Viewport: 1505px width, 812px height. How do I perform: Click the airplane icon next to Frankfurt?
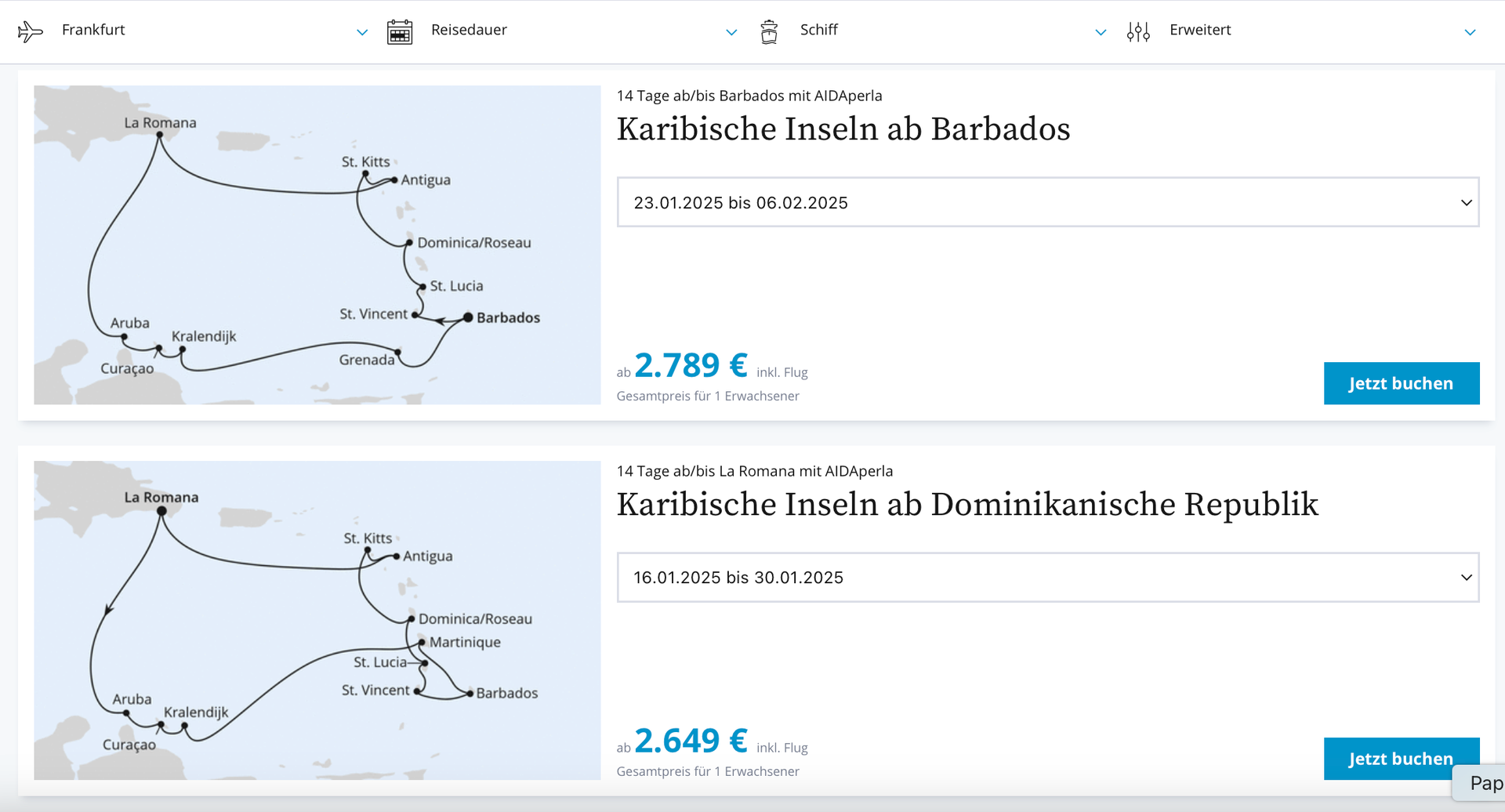[30, 31]
